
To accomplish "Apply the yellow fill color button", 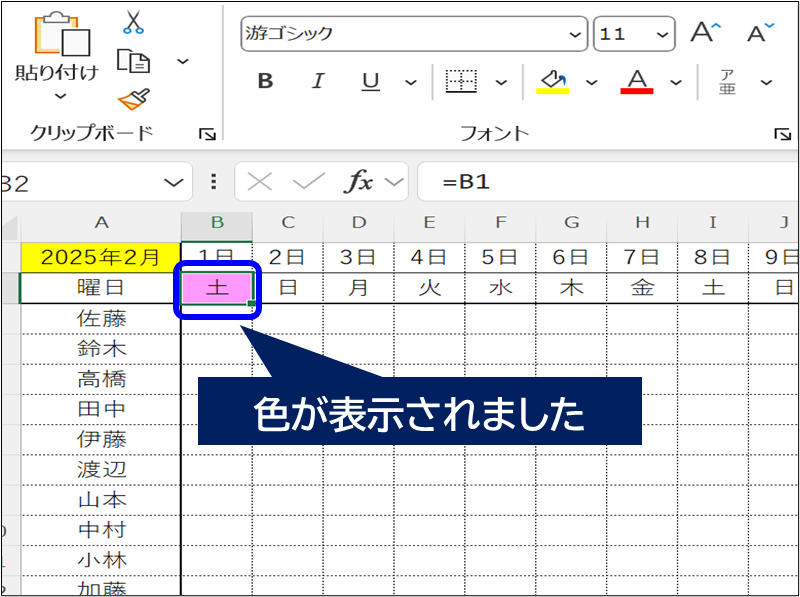I will pos(553,82).
